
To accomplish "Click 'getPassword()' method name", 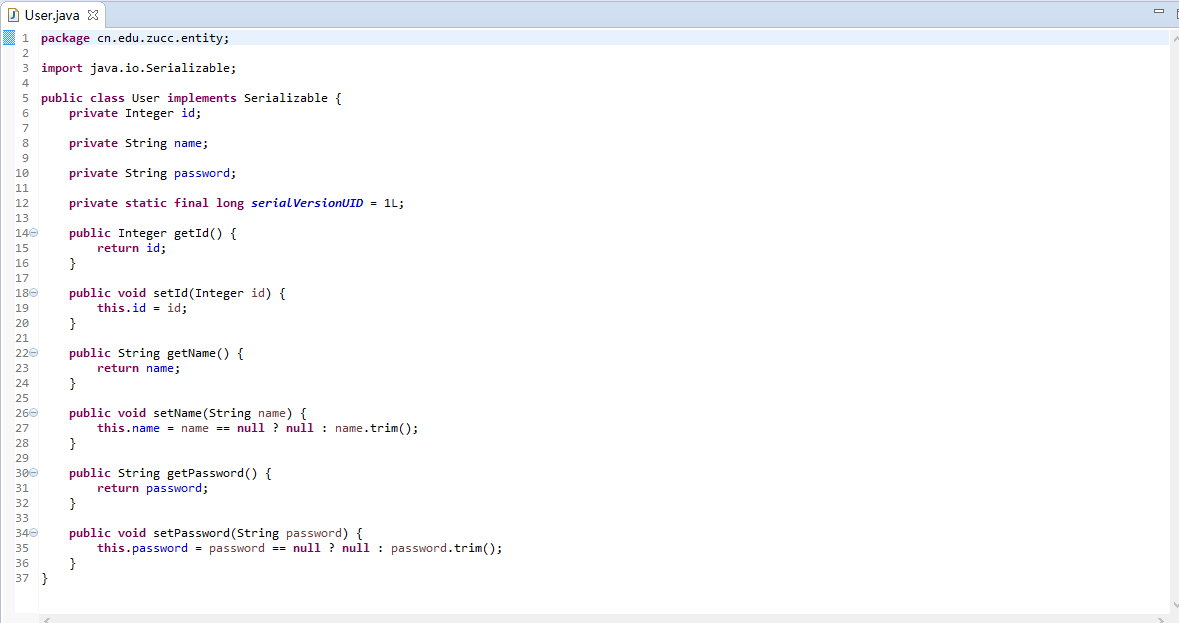I will [x=212, y=473].
